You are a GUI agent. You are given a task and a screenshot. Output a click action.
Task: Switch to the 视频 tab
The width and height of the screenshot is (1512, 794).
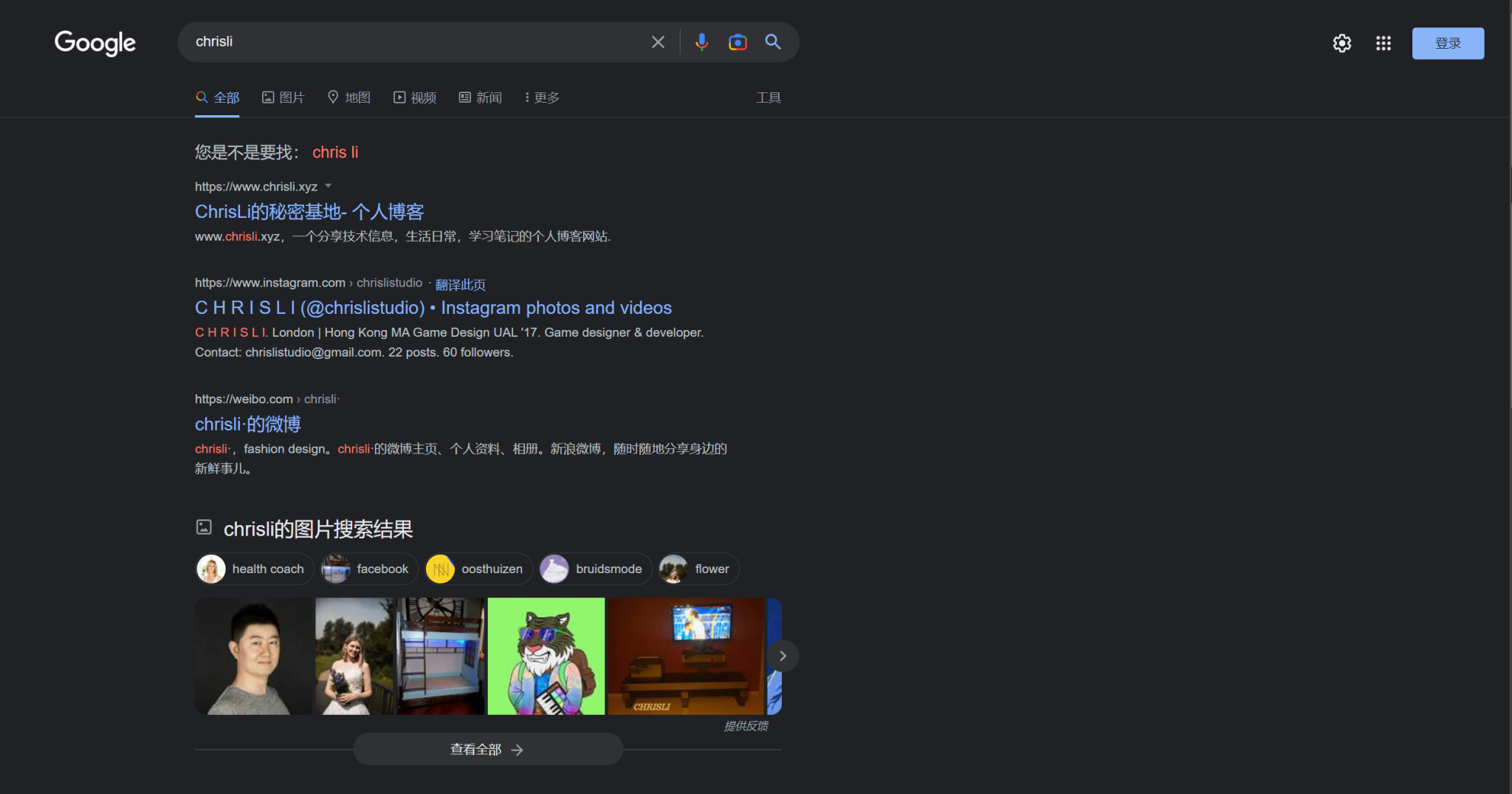415,97
